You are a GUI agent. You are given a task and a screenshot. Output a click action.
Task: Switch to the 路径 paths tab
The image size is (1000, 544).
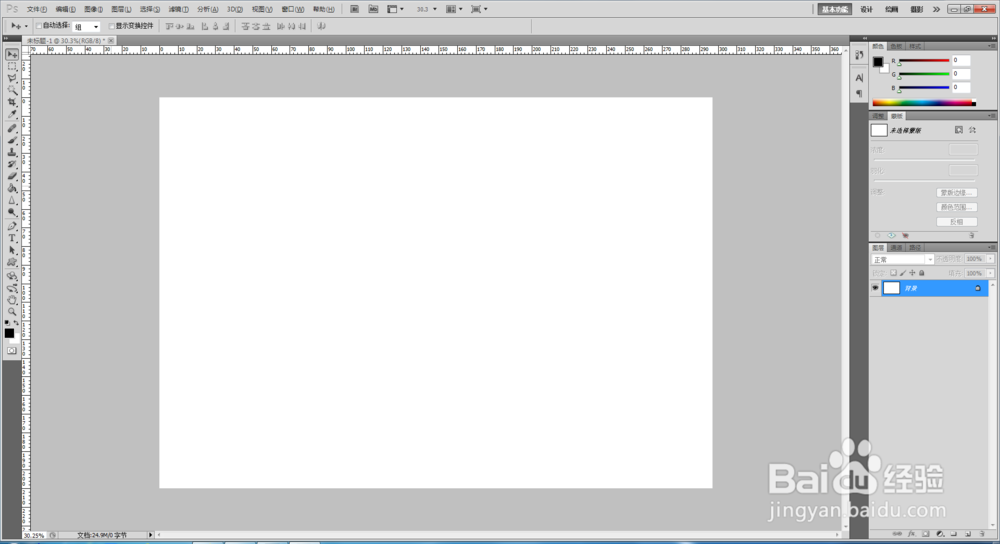click(x=915, y=247)
